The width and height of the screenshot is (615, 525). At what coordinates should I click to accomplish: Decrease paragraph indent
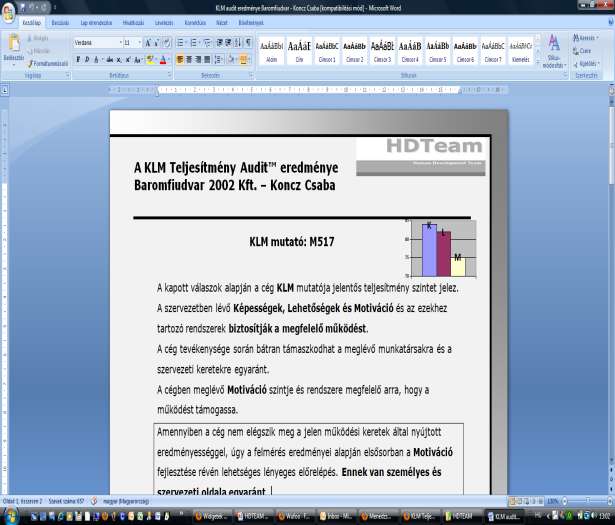pyautogui.click(x=220, y=43)
